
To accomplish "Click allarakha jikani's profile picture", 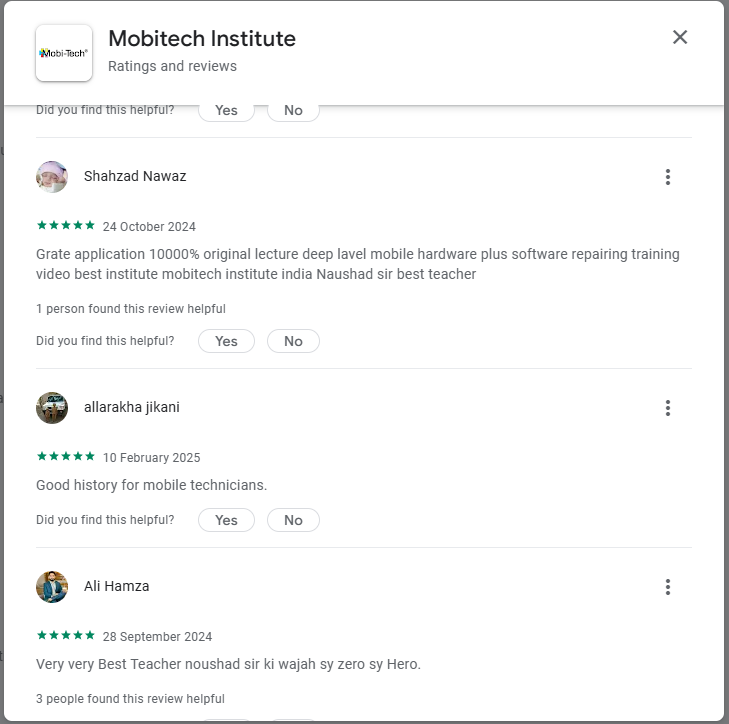I will pyautogui.click(x=52, y=408).
